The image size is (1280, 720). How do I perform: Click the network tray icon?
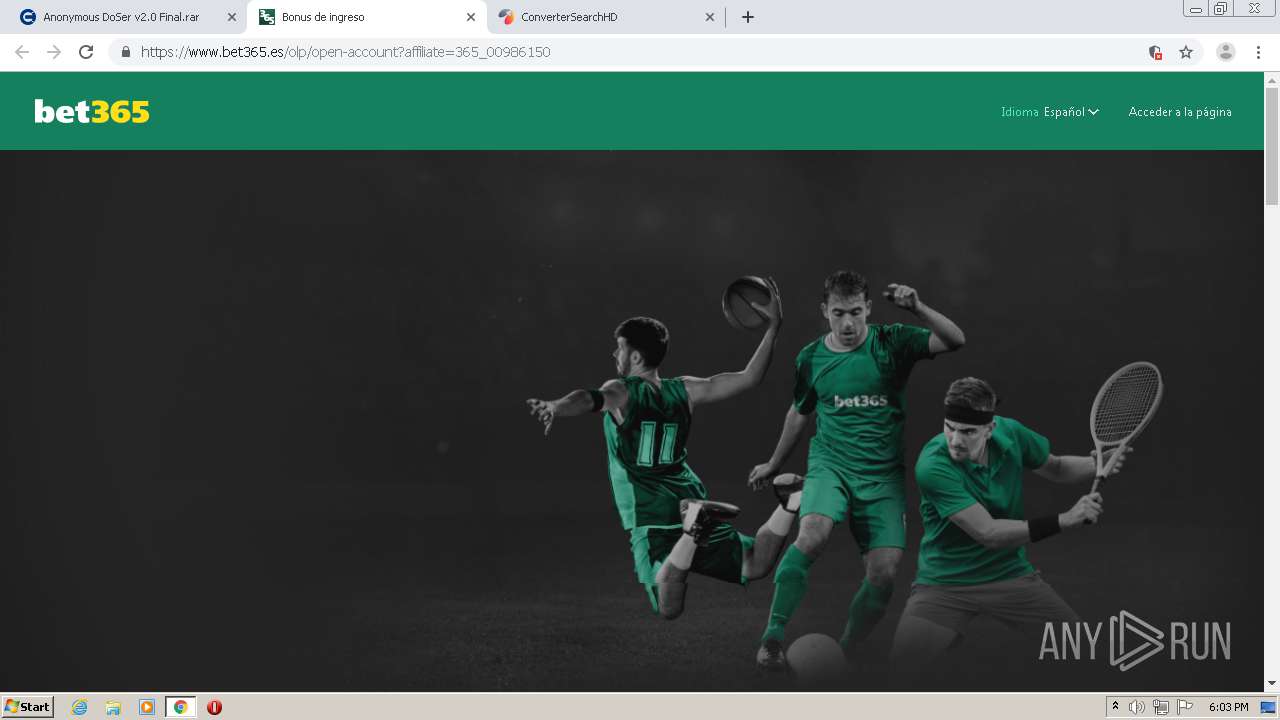coord(1161,707)
